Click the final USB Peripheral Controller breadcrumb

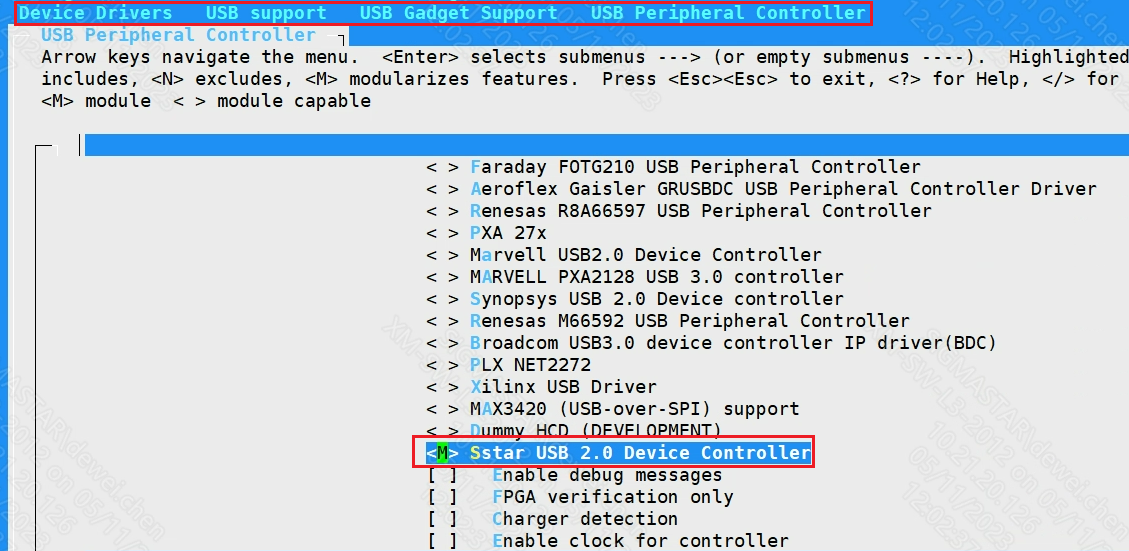click(x=728, y=13)
